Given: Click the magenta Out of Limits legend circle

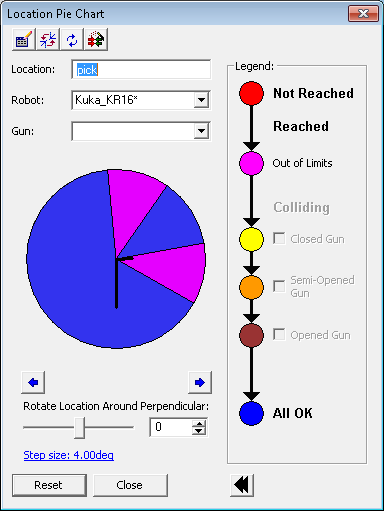Looking at the screenshot, I should [251, 163].
